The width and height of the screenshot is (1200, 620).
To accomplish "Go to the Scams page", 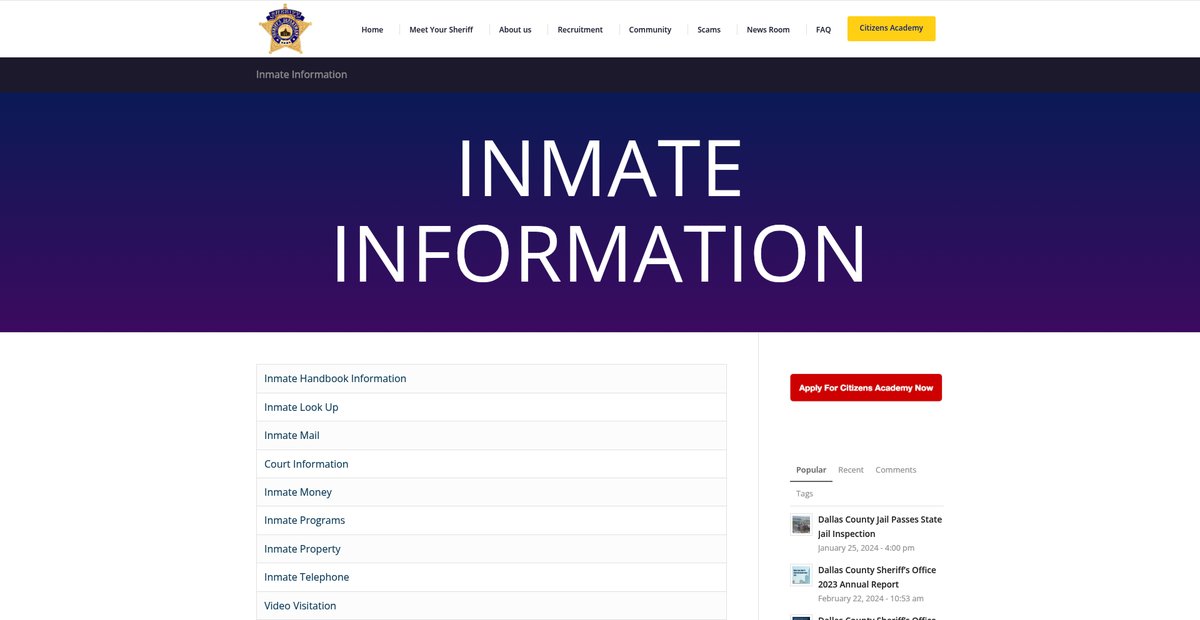I will pos(709,30).
